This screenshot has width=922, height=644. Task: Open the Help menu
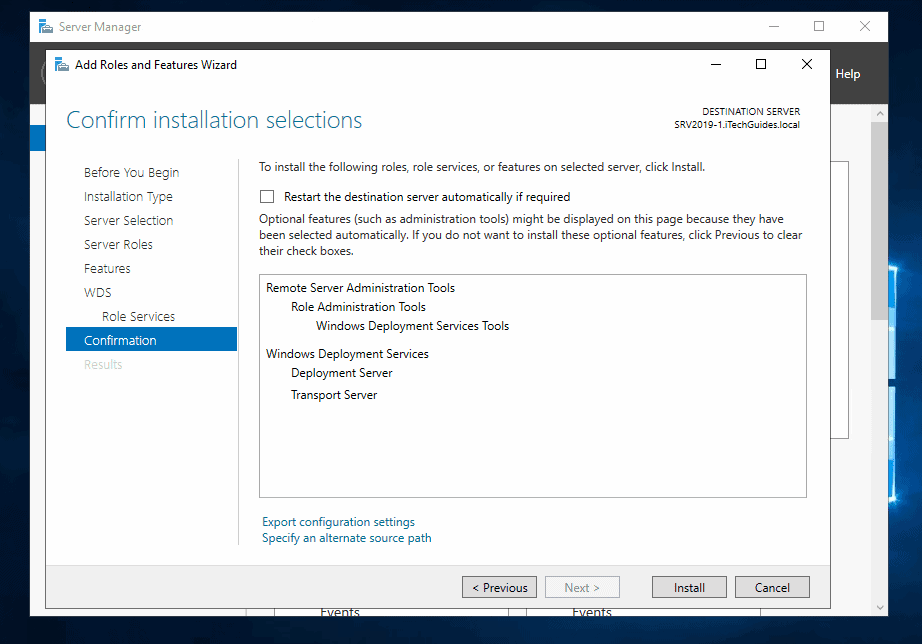(x=847, y=73)
